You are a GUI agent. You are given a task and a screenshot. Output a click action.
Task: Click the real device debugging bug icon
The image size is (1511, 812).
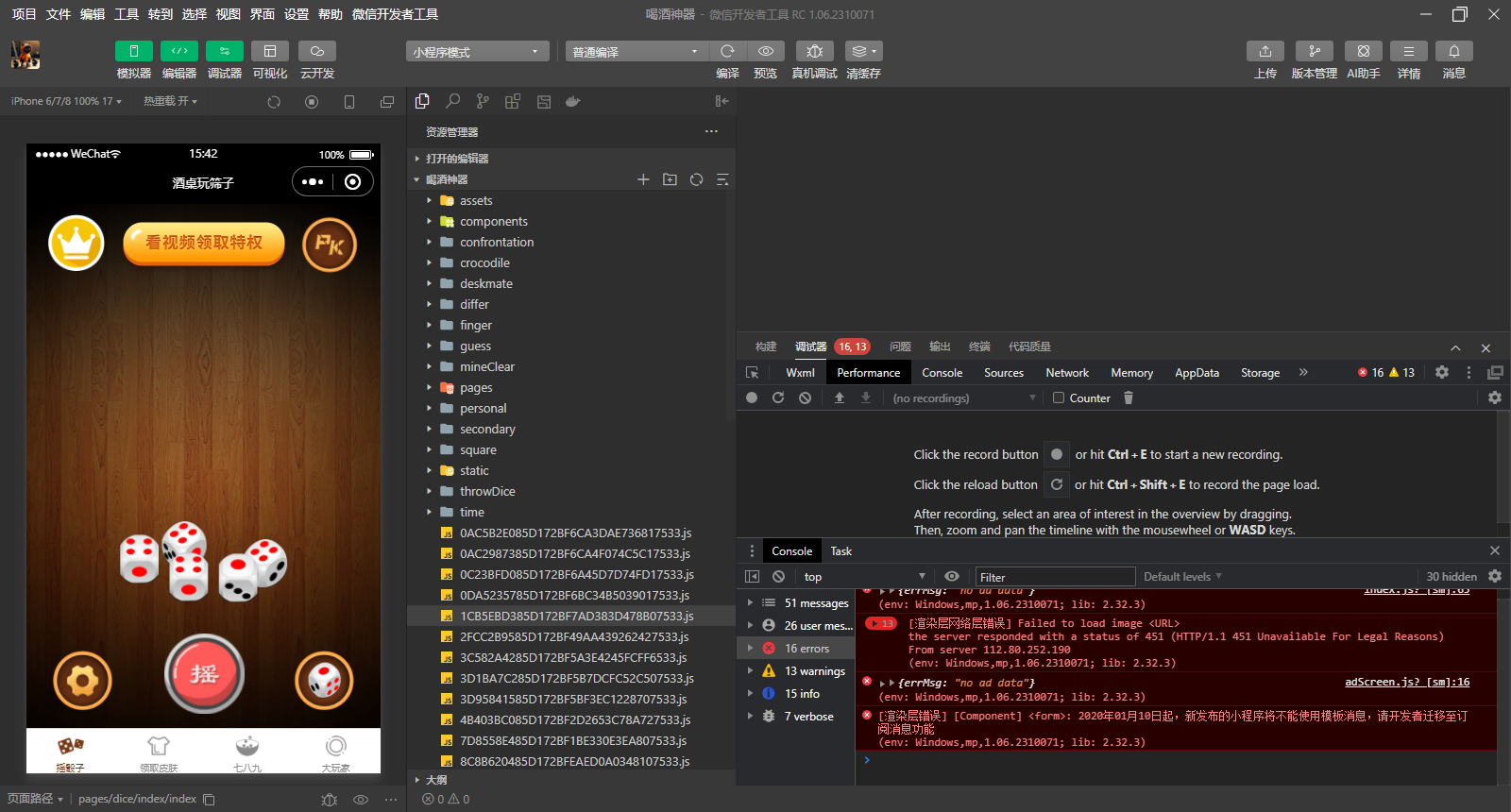(814, 51)
